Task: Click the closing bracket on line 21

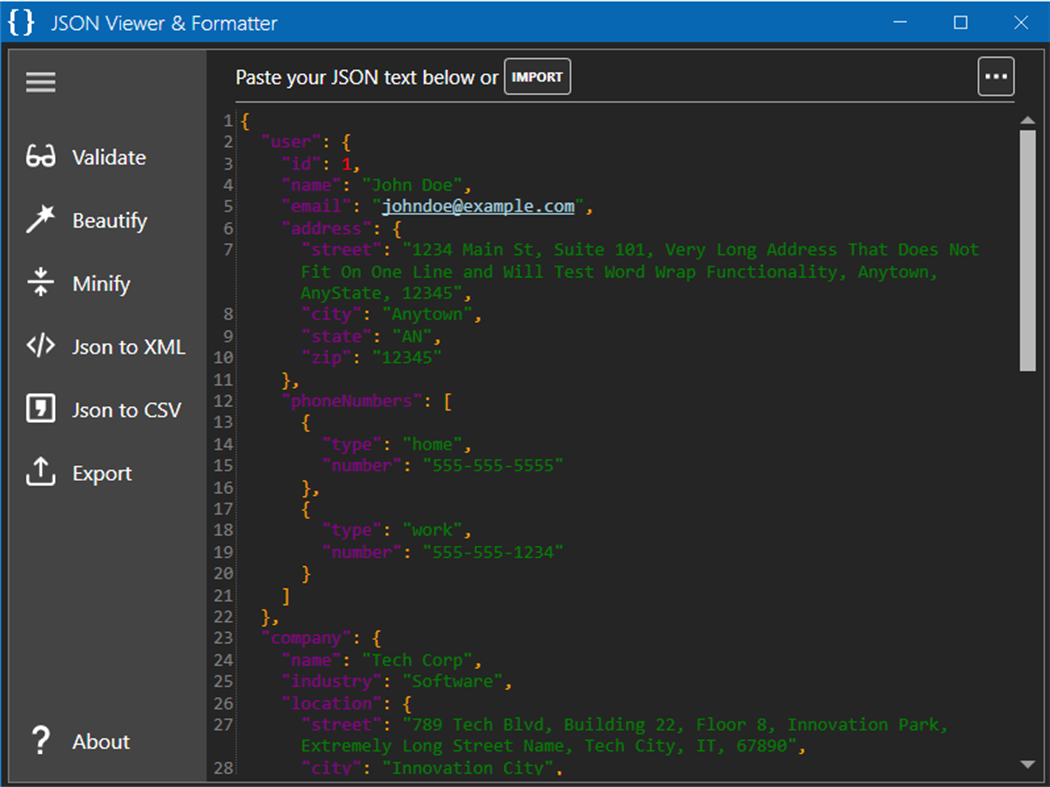Action: coord(286,595)
